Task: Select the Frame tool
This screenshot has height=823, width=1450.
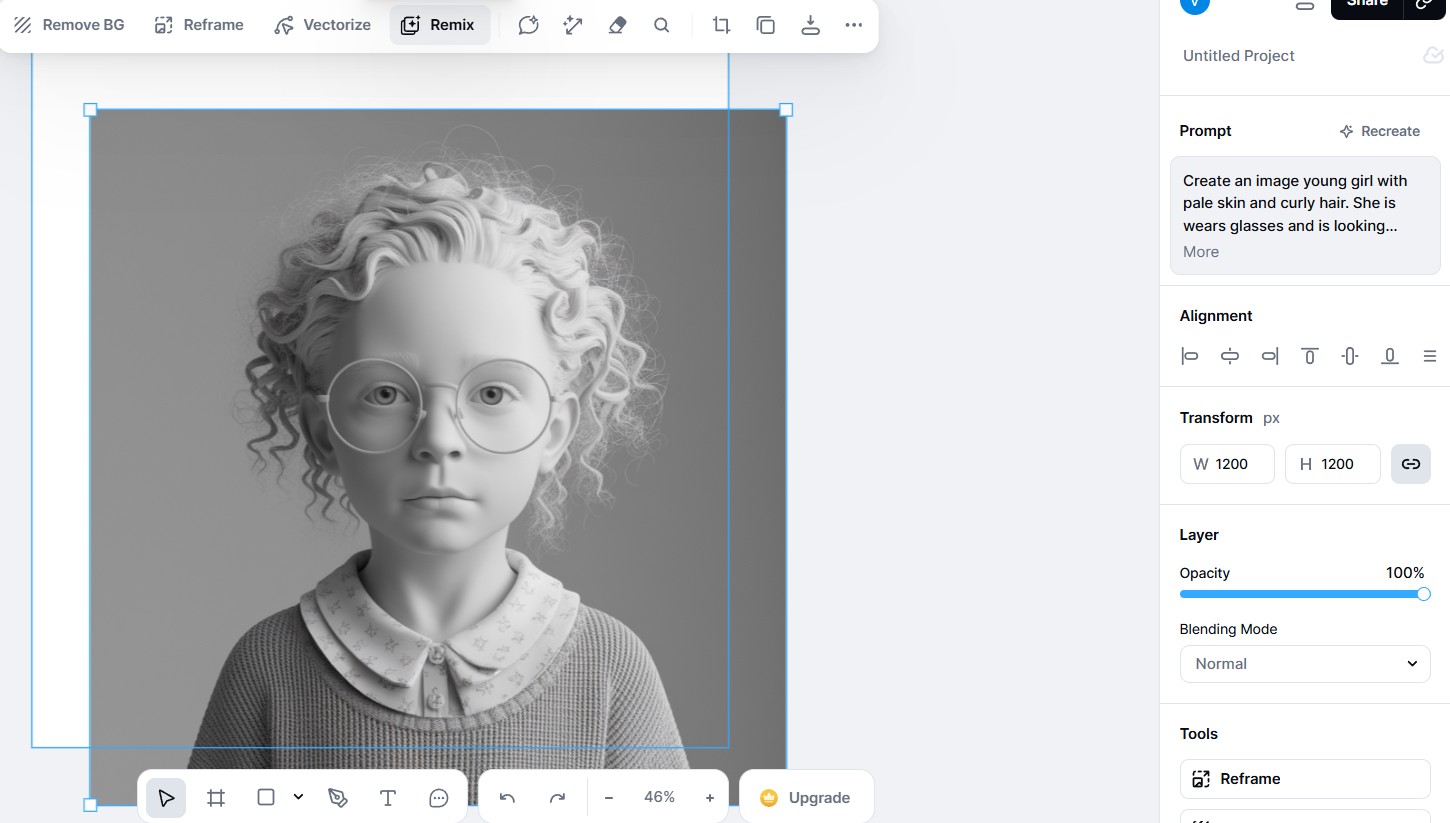Action: 216,797
